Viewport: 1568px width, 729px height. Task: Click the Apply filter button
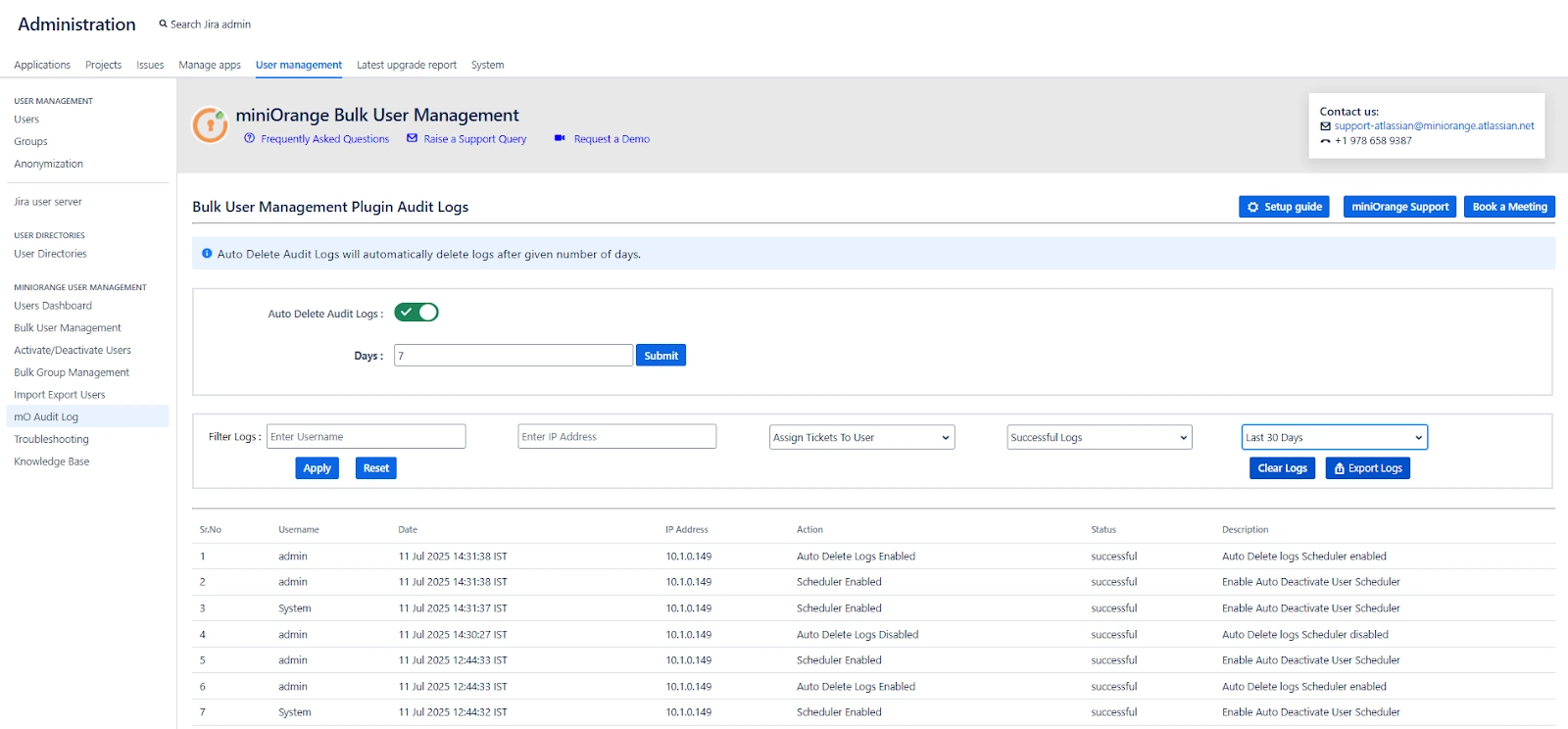(317, 468)
